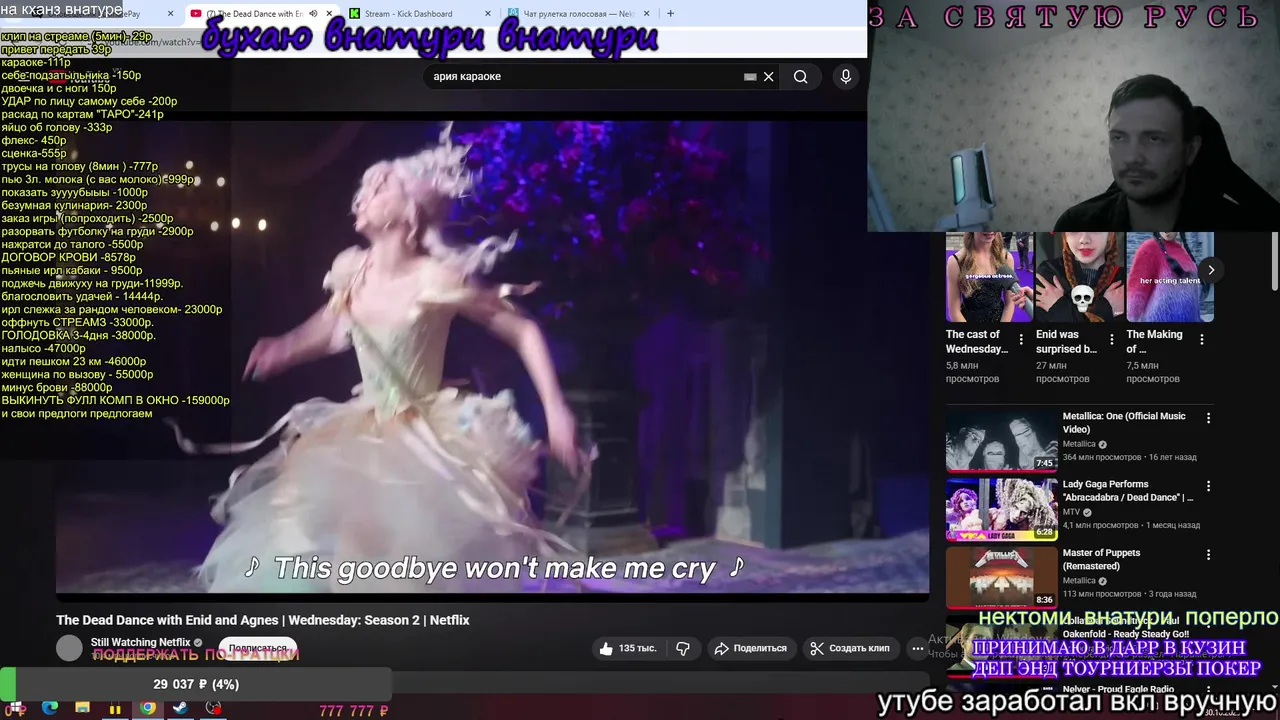Show next shorts with right chevron arrow
The width and height of the screenshot is (1280, 720).
1211,270
